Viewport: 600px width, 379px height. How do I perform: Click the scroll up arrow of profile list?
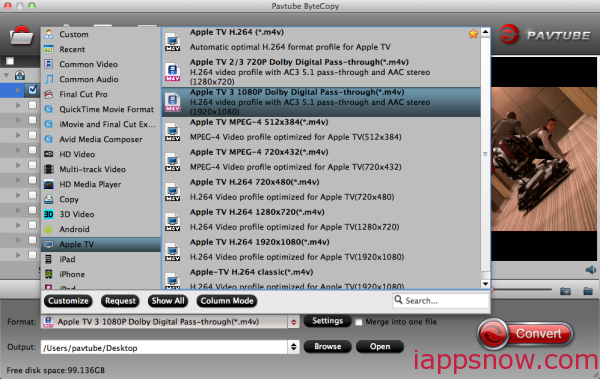486,32
